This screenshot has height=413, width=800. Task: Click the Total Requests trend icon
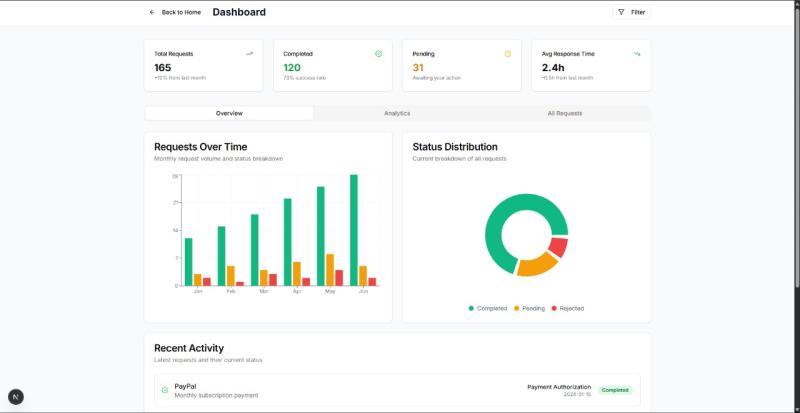[249, 53]
